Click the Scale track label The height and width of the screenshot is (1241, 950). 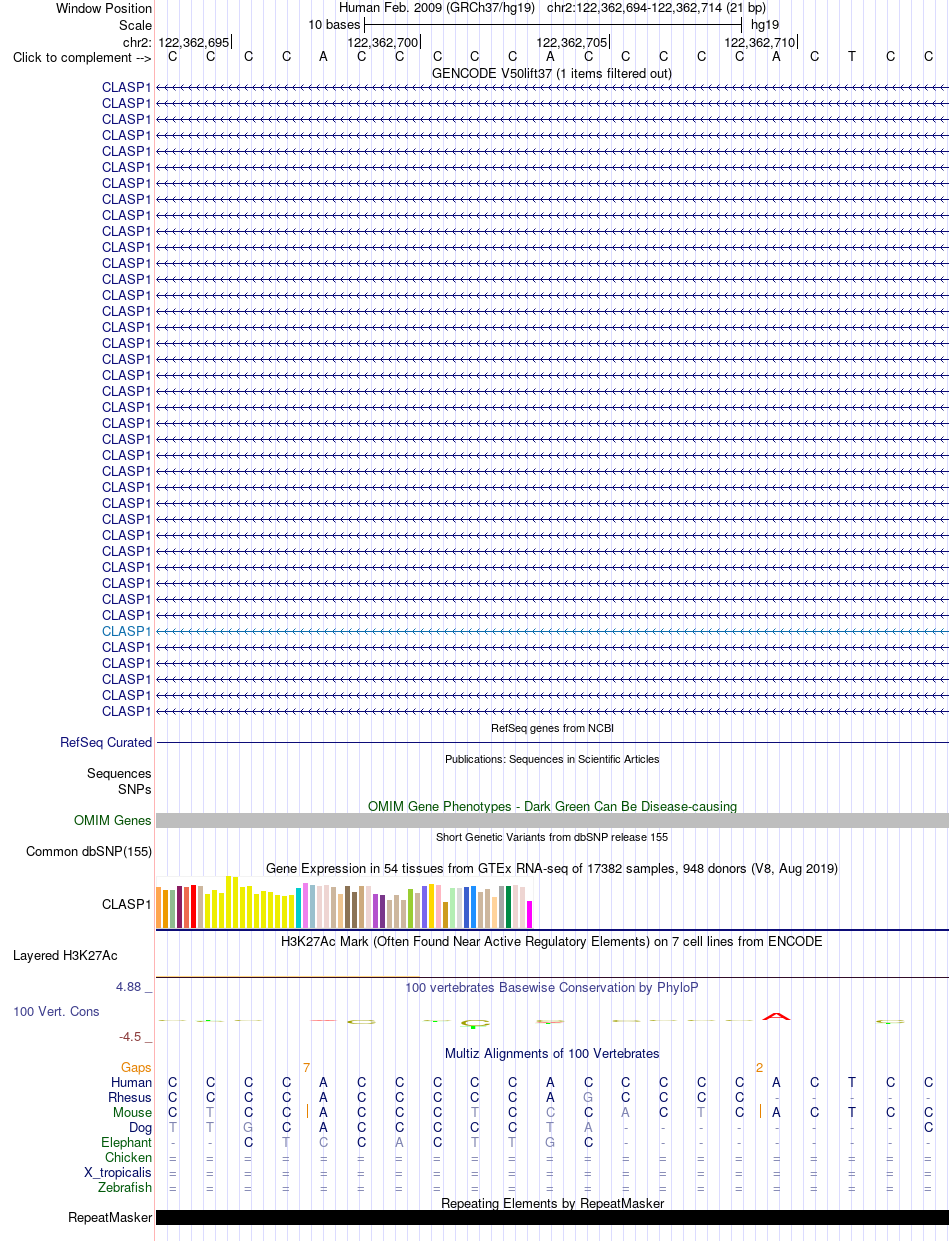[135, 25]
